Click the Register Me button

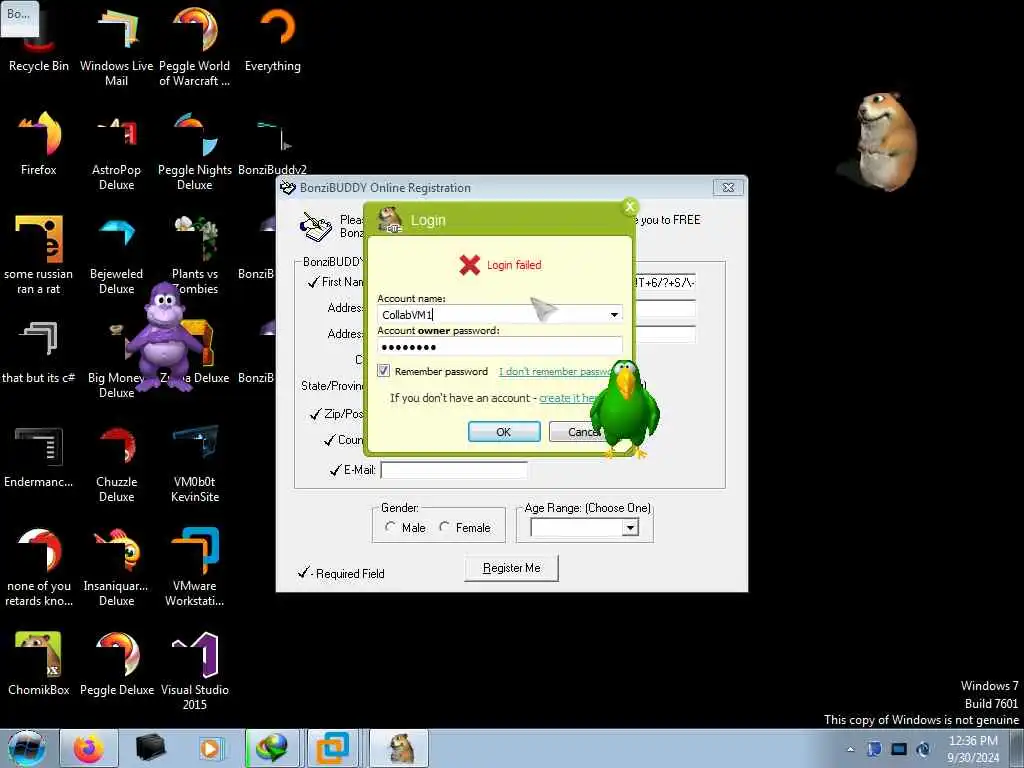point(511,568)
